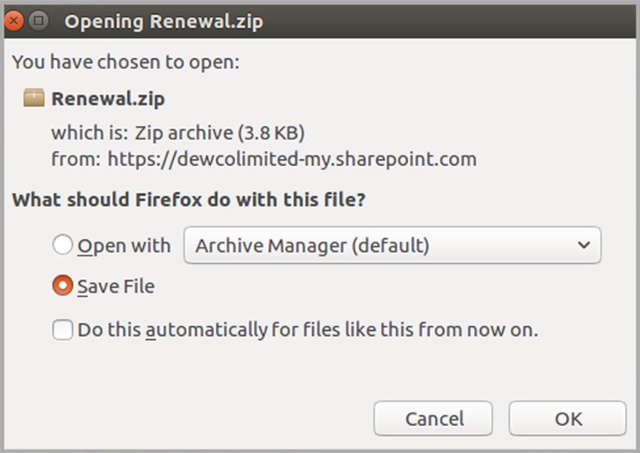
Task: Click the "from:" source label
Action: pos(76,159)
